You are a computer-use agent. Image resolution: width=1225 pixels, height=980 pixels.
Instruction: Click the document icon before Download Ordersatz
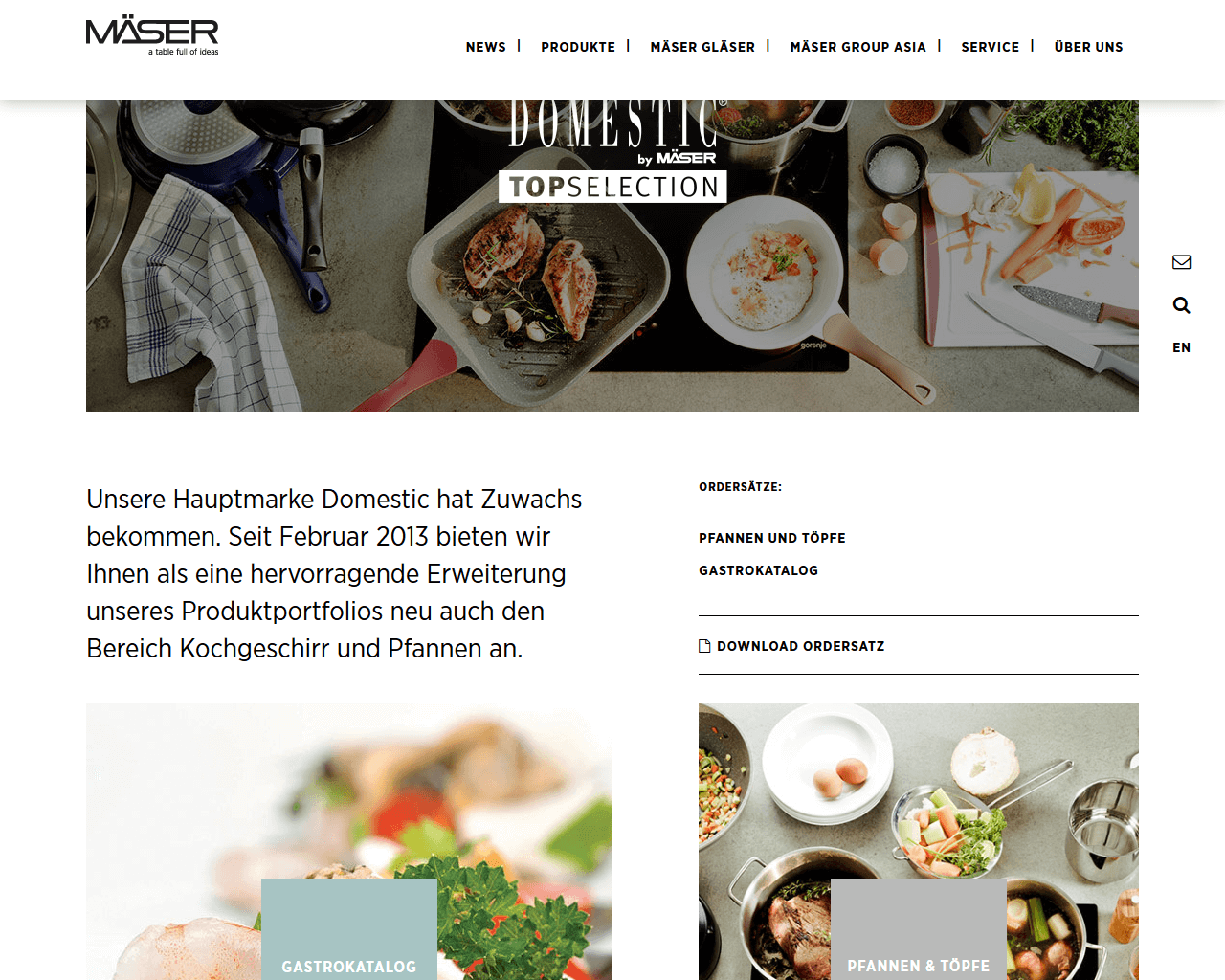(704, 646)
